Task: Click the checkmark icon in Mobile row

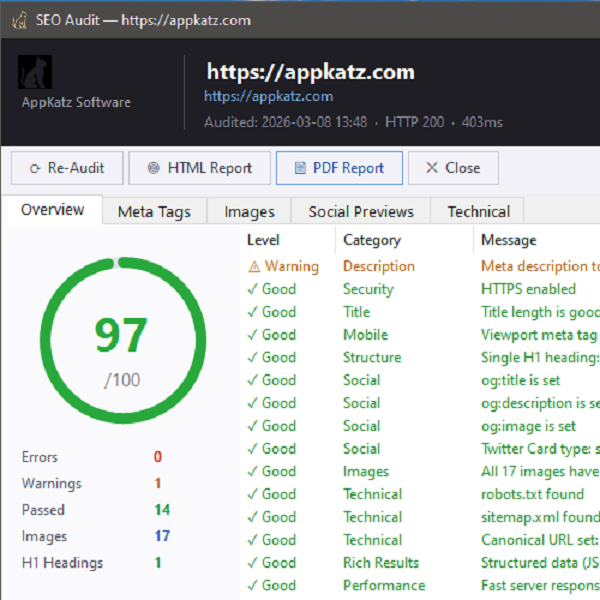Action: pos(253,335)
